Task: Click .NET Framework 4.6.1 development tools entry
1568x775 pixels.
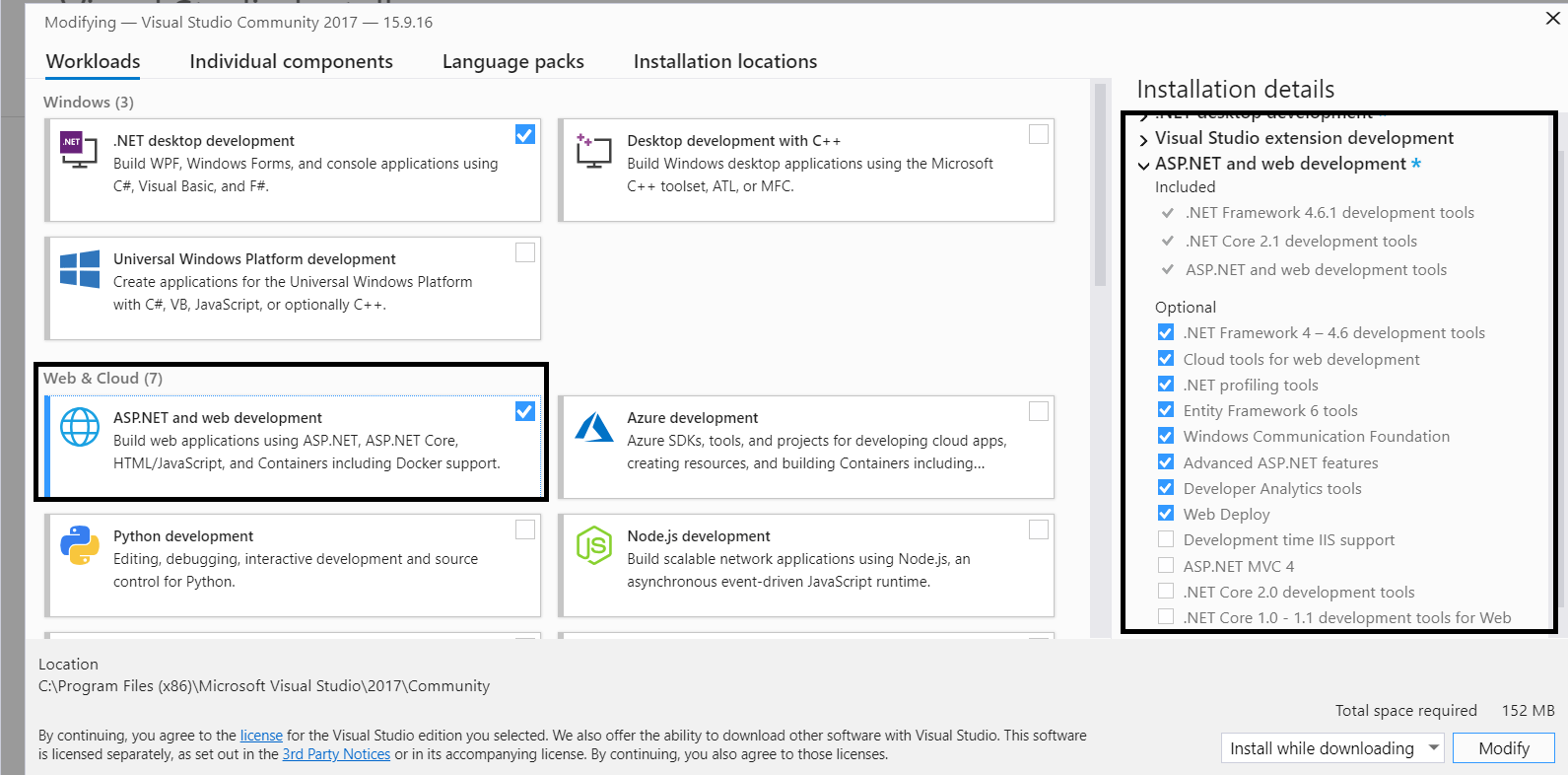Action: click(1329, 213)
